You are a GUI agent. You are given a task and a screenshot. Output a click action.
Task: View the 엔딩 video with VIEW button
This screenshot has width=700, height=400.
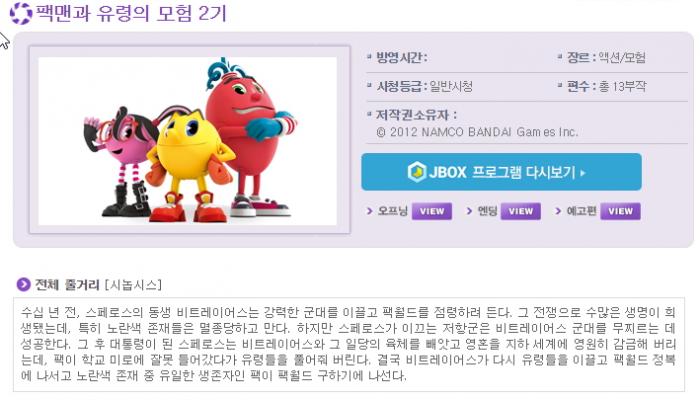click(x=521, y=211)
